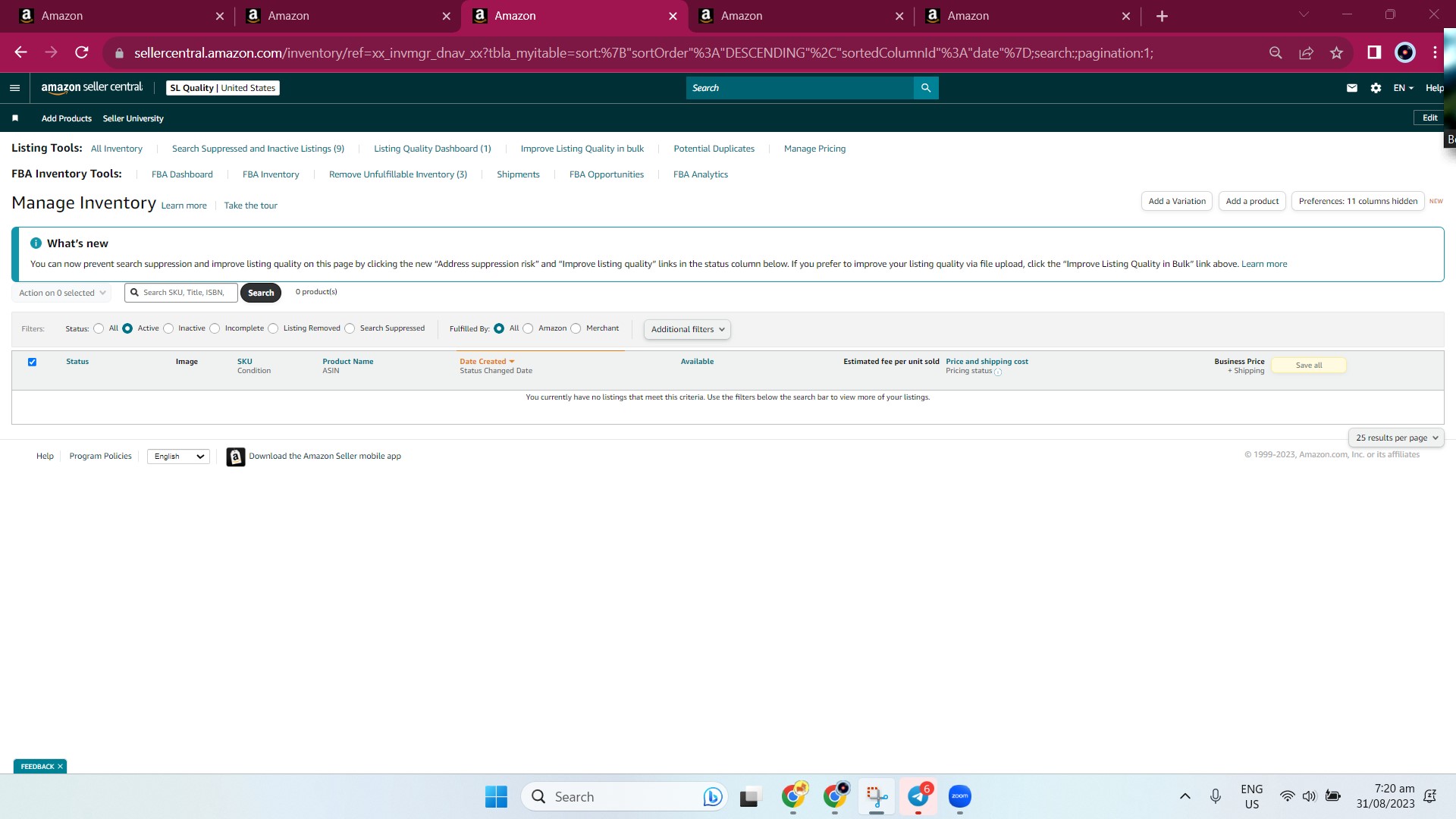Open the Chrome profile avatar
The image size is (1456, 819).
1405,52
